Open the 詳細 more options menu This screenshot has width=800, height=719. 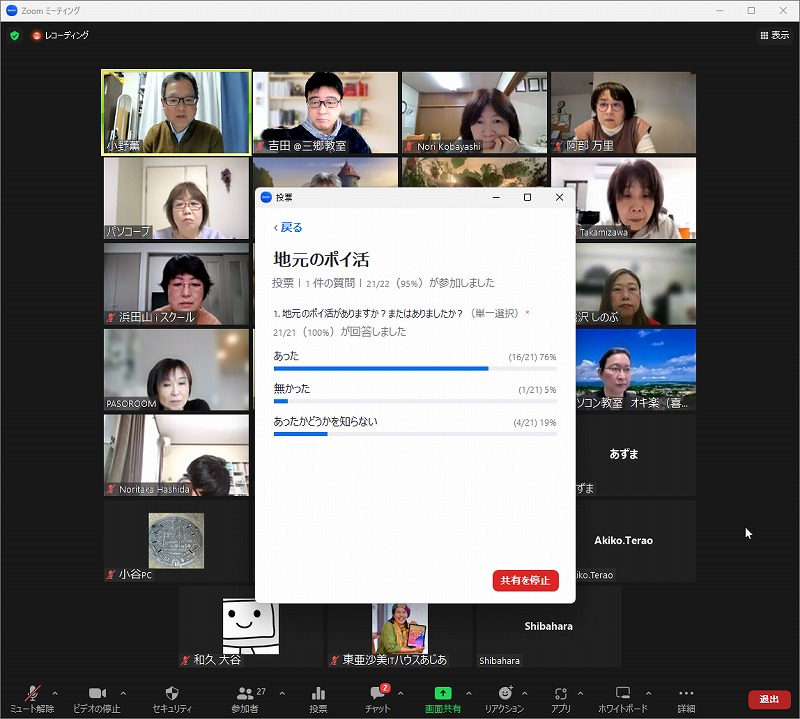(x=685, y=693)
